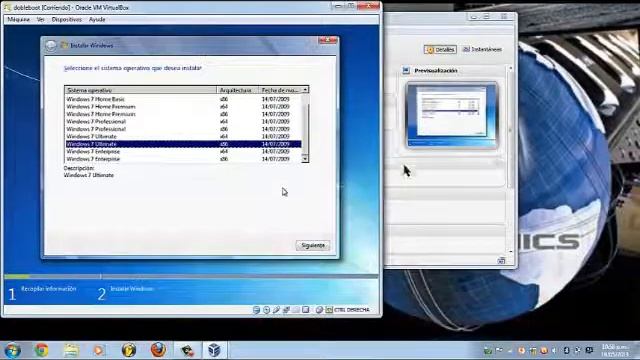Click the Siguiente button

click(313, 245)
